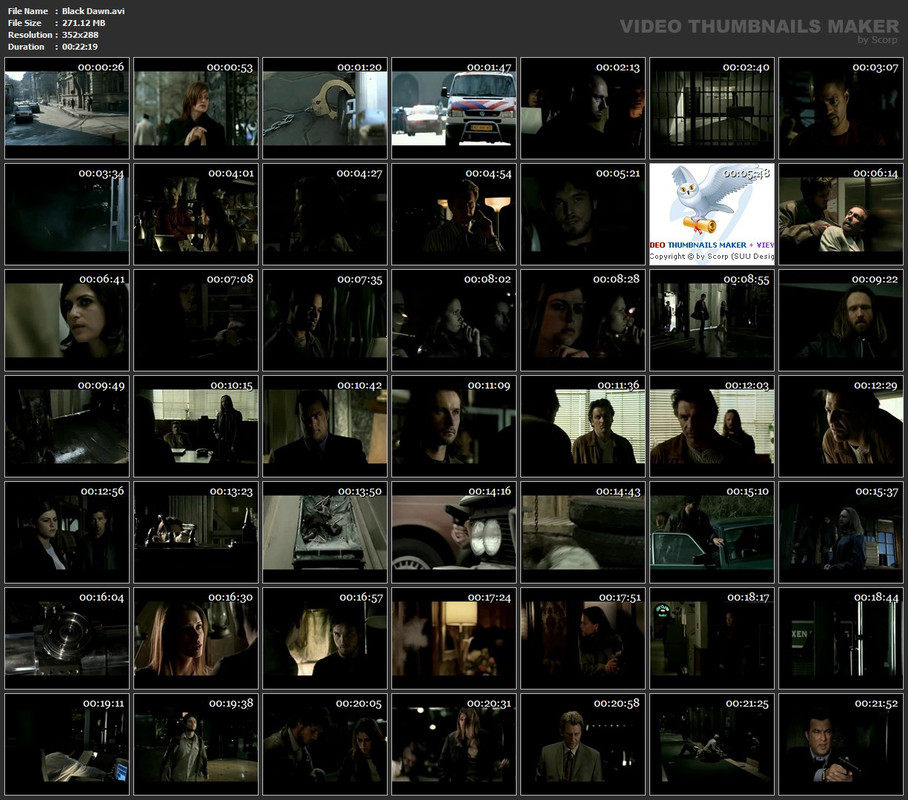This screenshot has height=800, width=908.
Task: Select the thumbnail stamped 00:15:37
Action: (841, 532)
